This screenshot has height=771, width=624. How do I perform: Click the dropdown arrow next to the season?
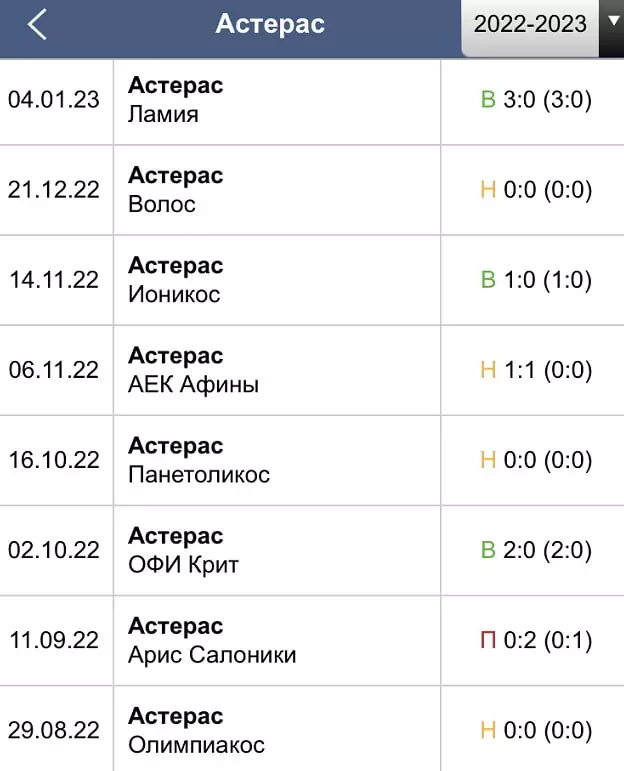[612, 21]
